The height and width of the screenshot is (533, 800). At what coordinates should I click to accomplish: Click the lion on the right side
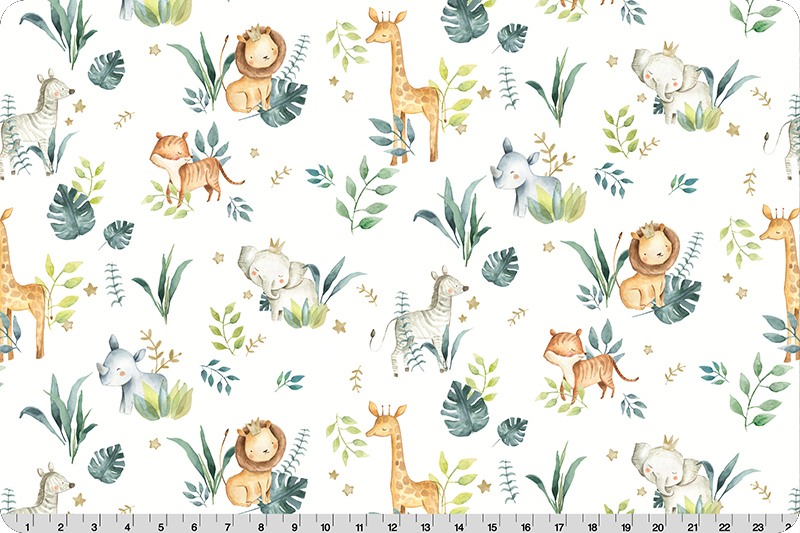[x=648, y=268]
